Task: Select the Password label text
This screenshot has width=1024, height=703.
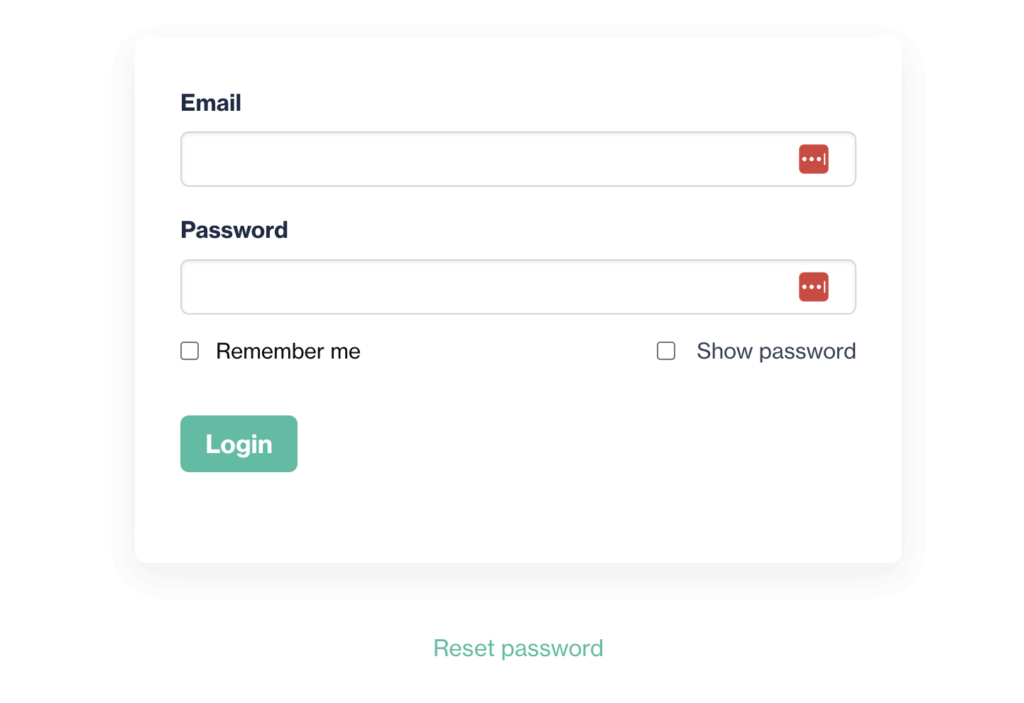Action: pos(234,230)
